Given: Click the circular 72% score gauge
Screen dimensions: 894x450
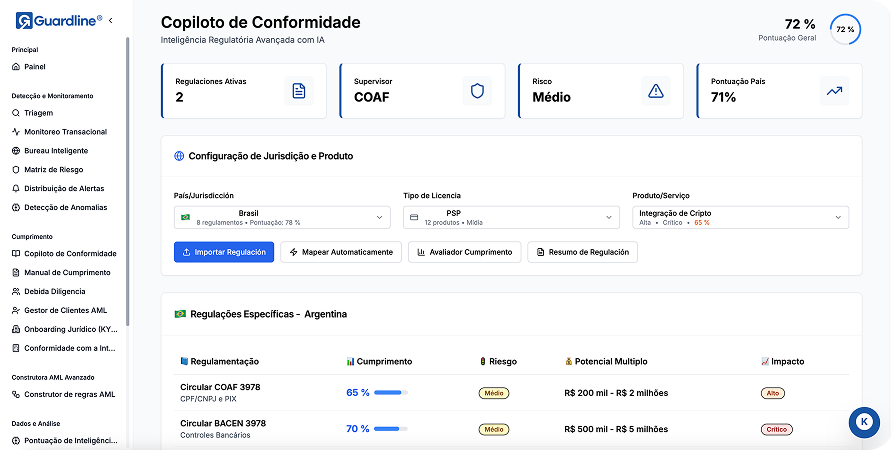Looking at the screenshot, I should [845, 30].
